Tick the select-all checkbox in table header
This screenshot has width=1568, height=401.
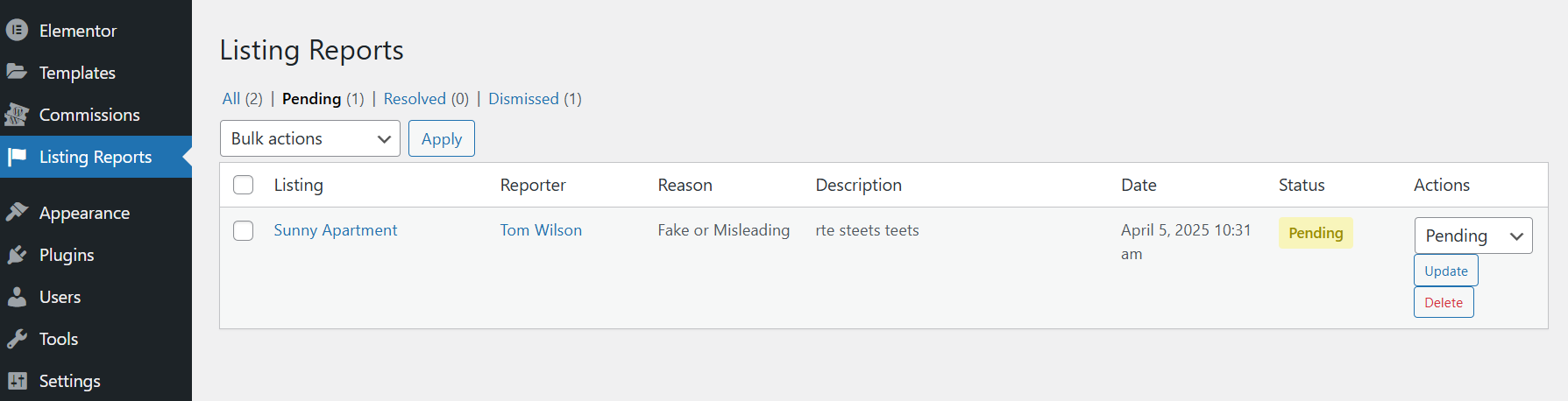coord(244,185)
